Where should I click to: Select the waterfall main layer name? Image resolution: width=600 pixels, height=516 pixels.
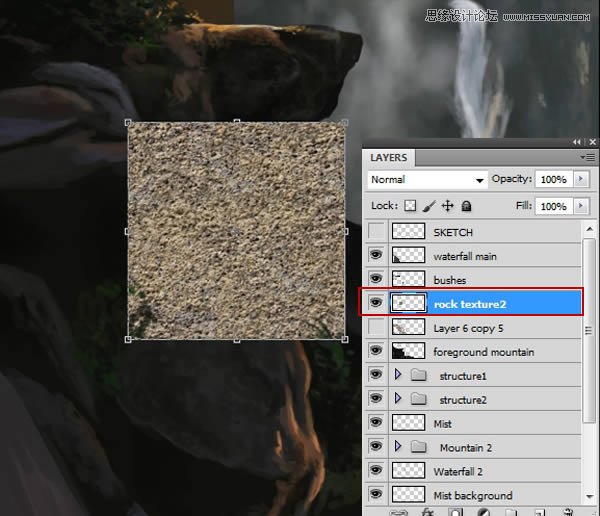click(465, 256)
